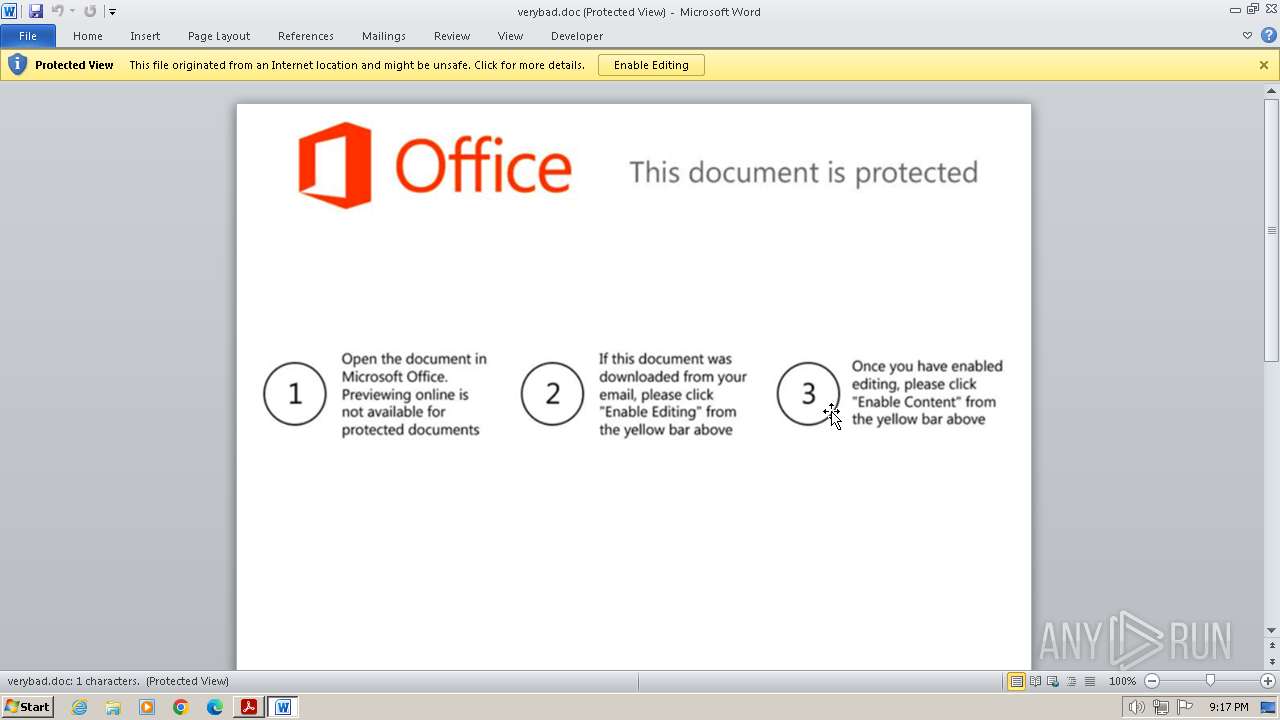This screenshot has height=720, width=1280.
Task: Click the Previous Page double-arrow button
Action: click(x=1271, y=648)
